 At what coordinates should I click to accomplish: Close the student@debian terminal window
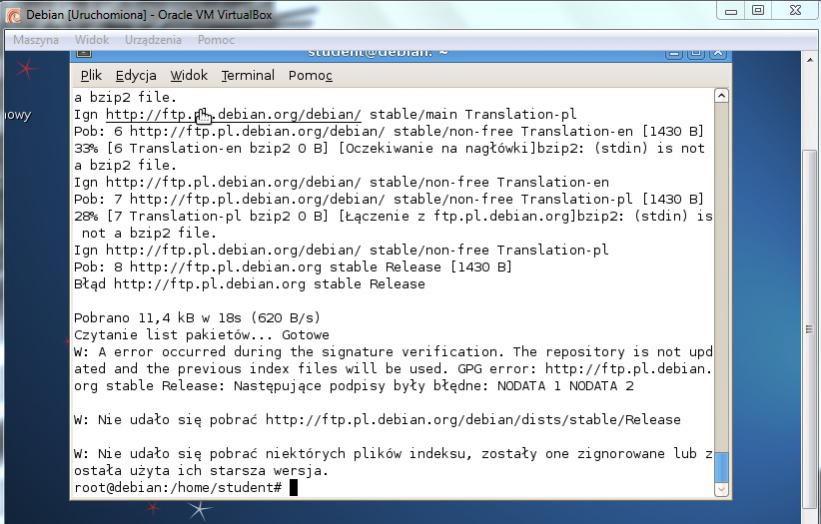click(718, 52)
